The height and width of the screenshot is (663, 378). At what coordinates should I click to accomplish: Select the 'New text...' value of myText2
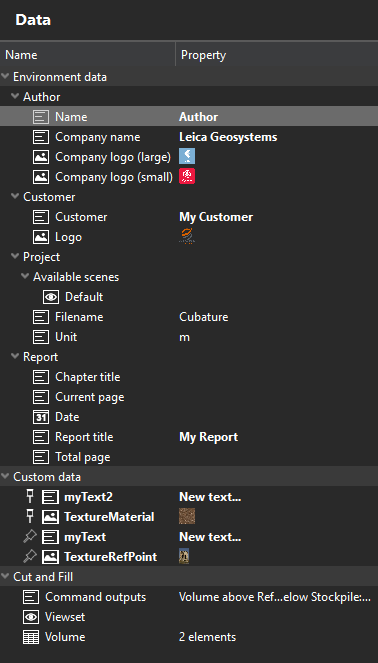point(210,497)
